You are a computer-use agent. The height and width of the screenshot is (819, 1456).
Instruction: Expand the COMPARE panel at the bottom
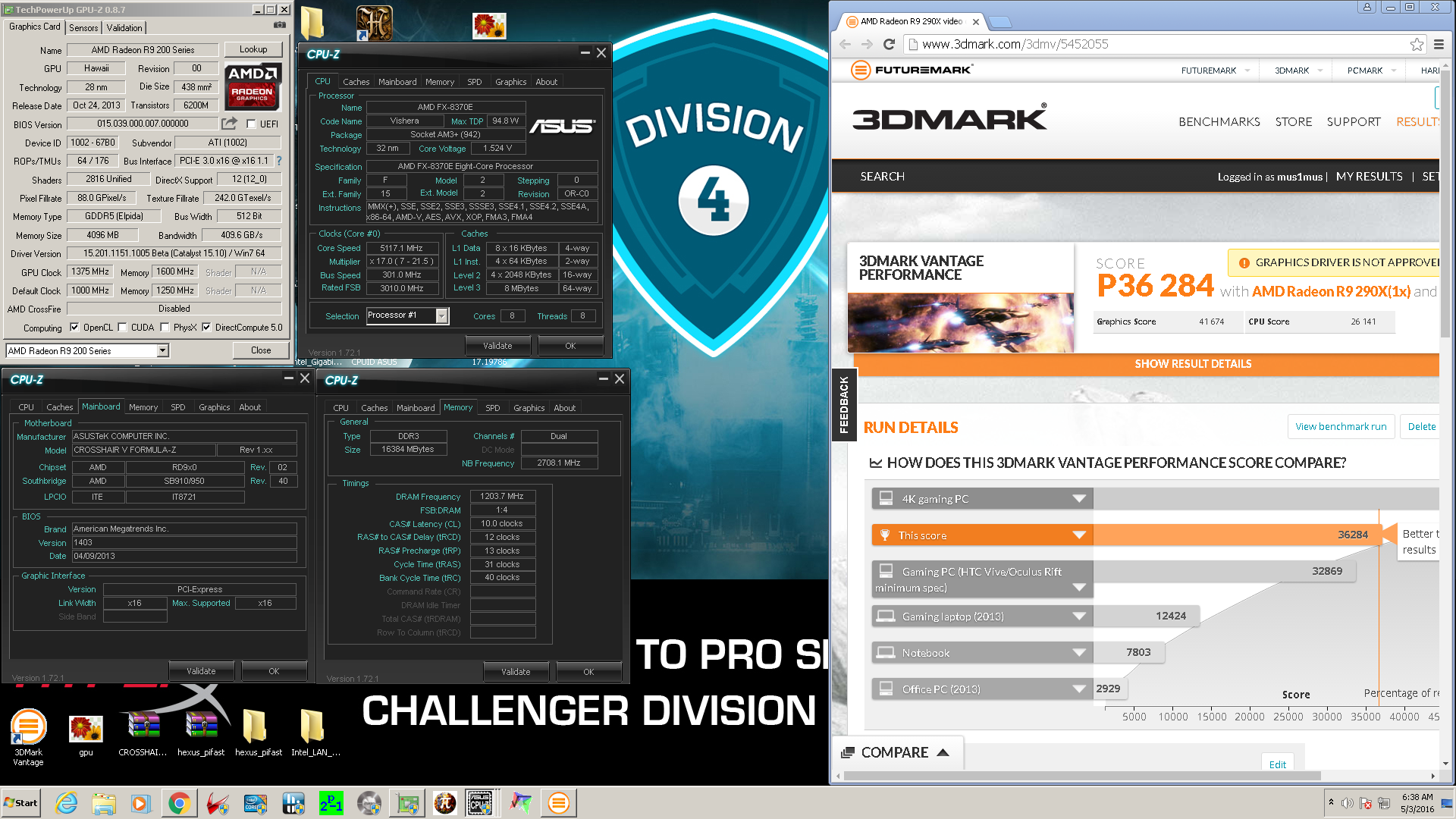896,752
